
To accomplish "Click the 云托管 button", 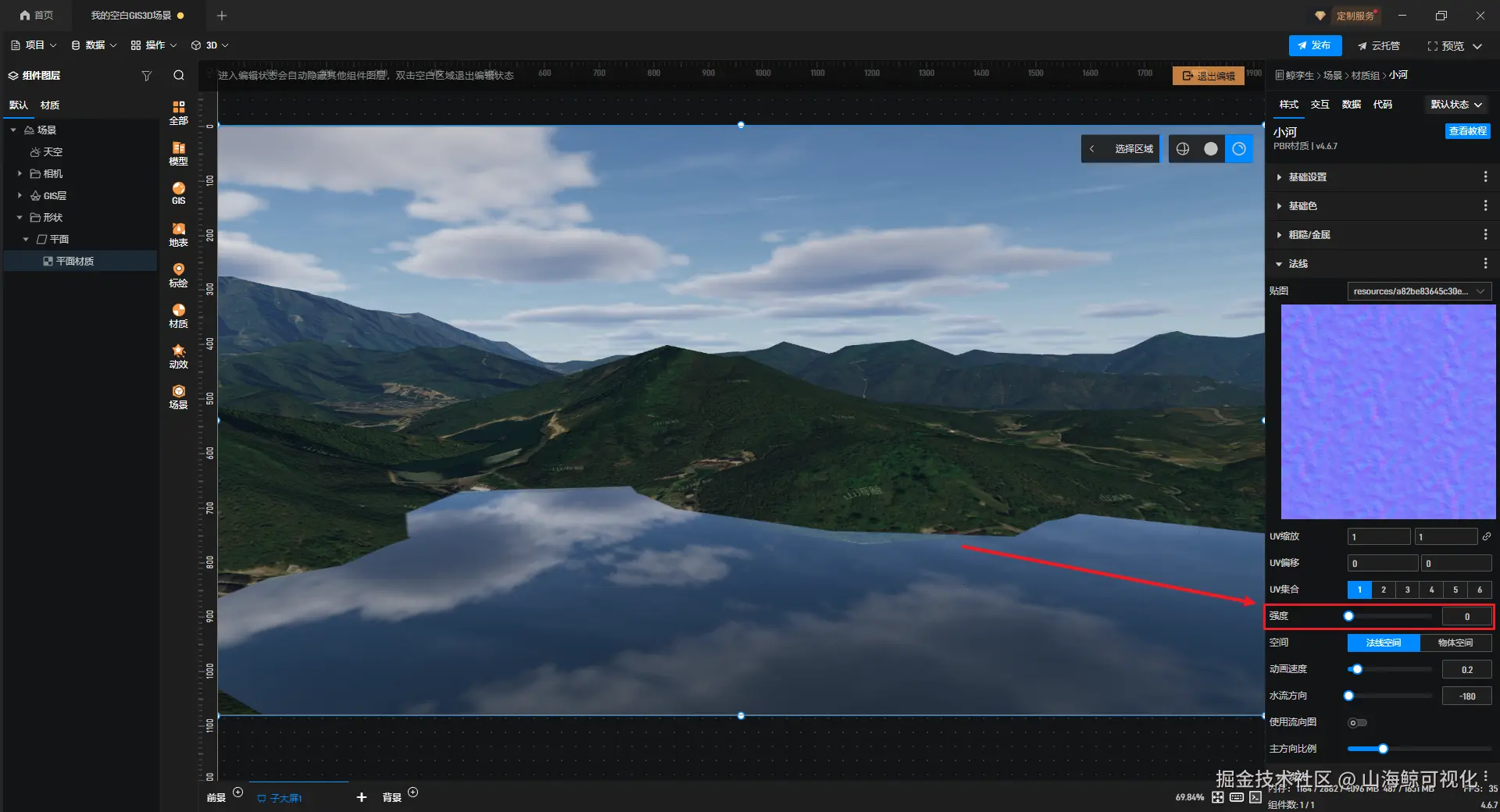I will click(1379, 46).
